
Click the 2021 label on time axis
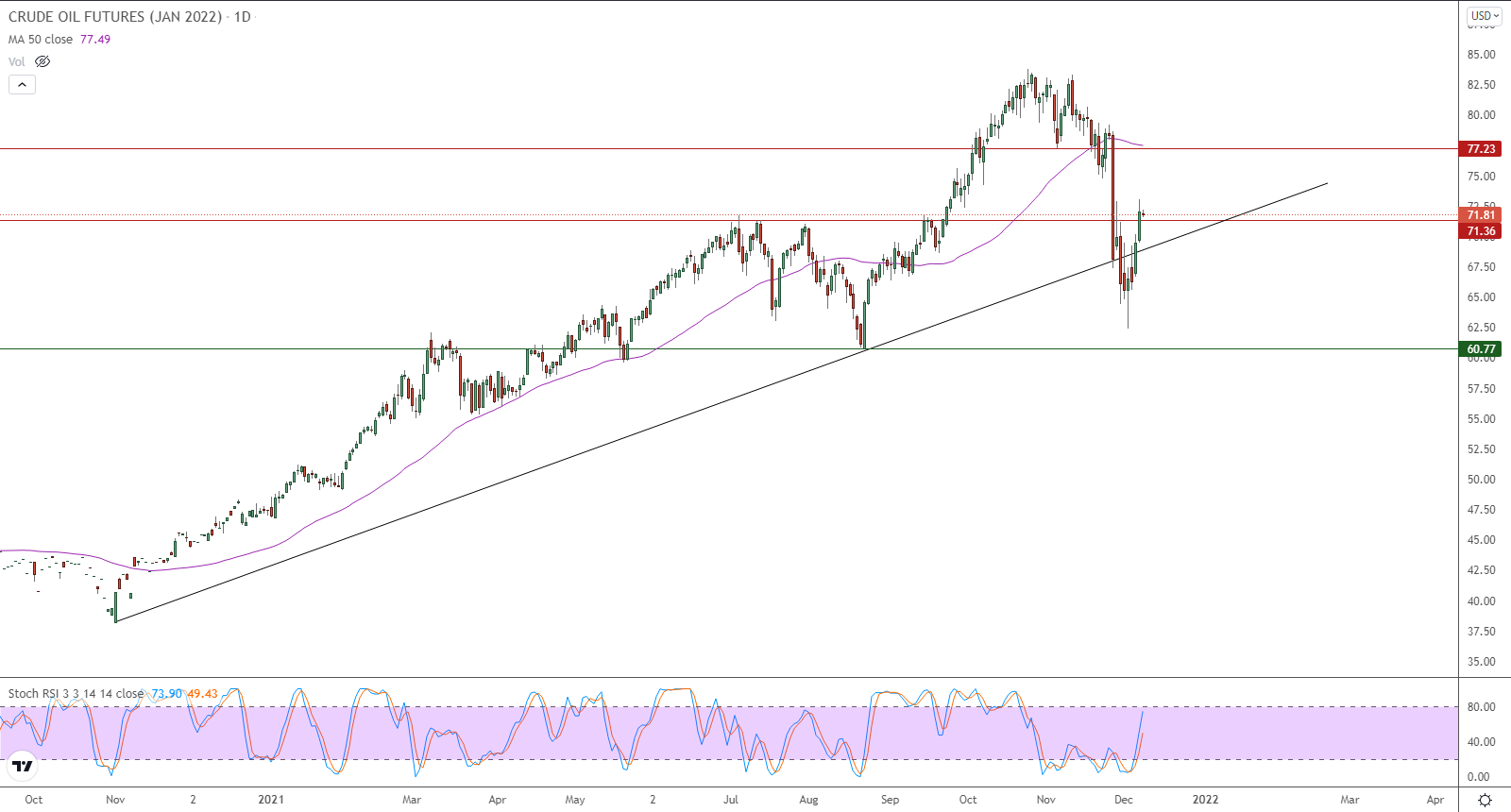click(271, 800)
